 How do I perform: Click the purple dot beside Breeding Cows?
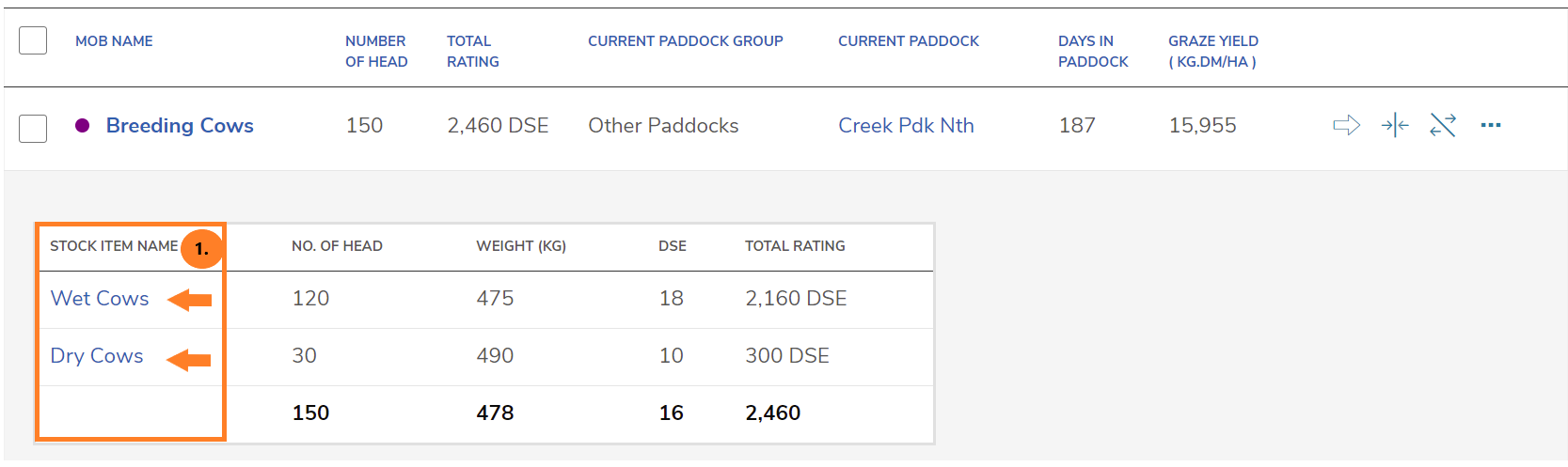[83, 126]
